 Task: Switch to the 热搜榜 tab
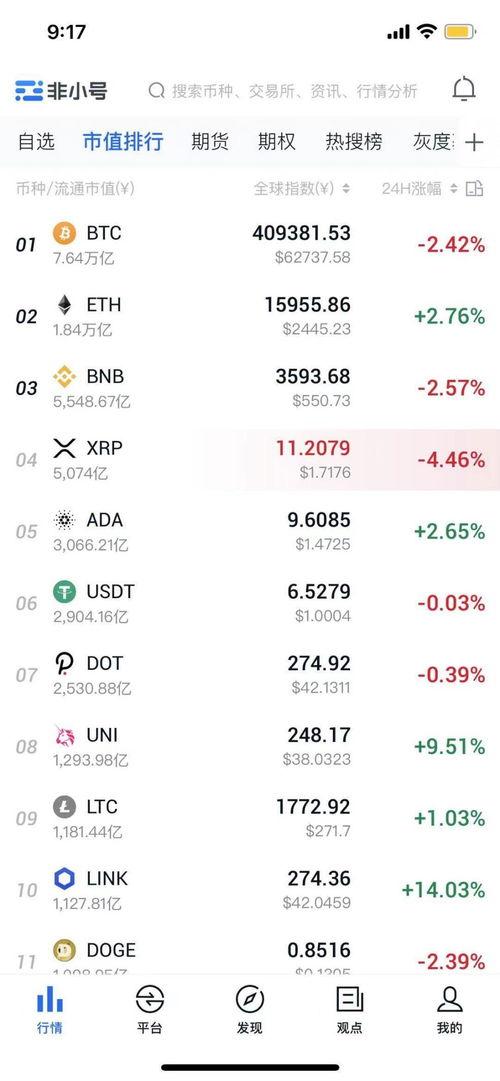pos(354,142)
